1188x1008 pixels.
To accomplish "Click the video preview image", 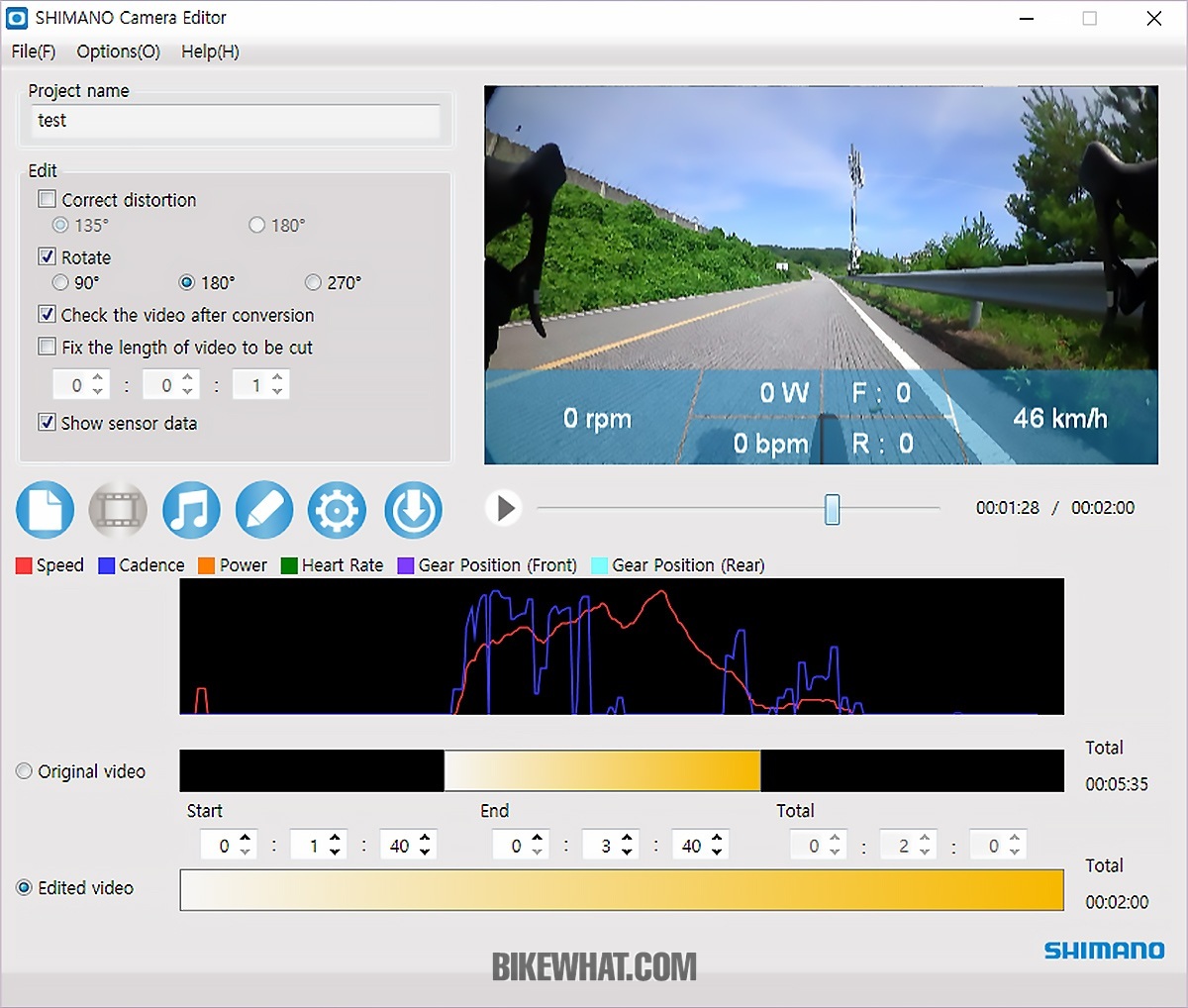I will 821,274.
